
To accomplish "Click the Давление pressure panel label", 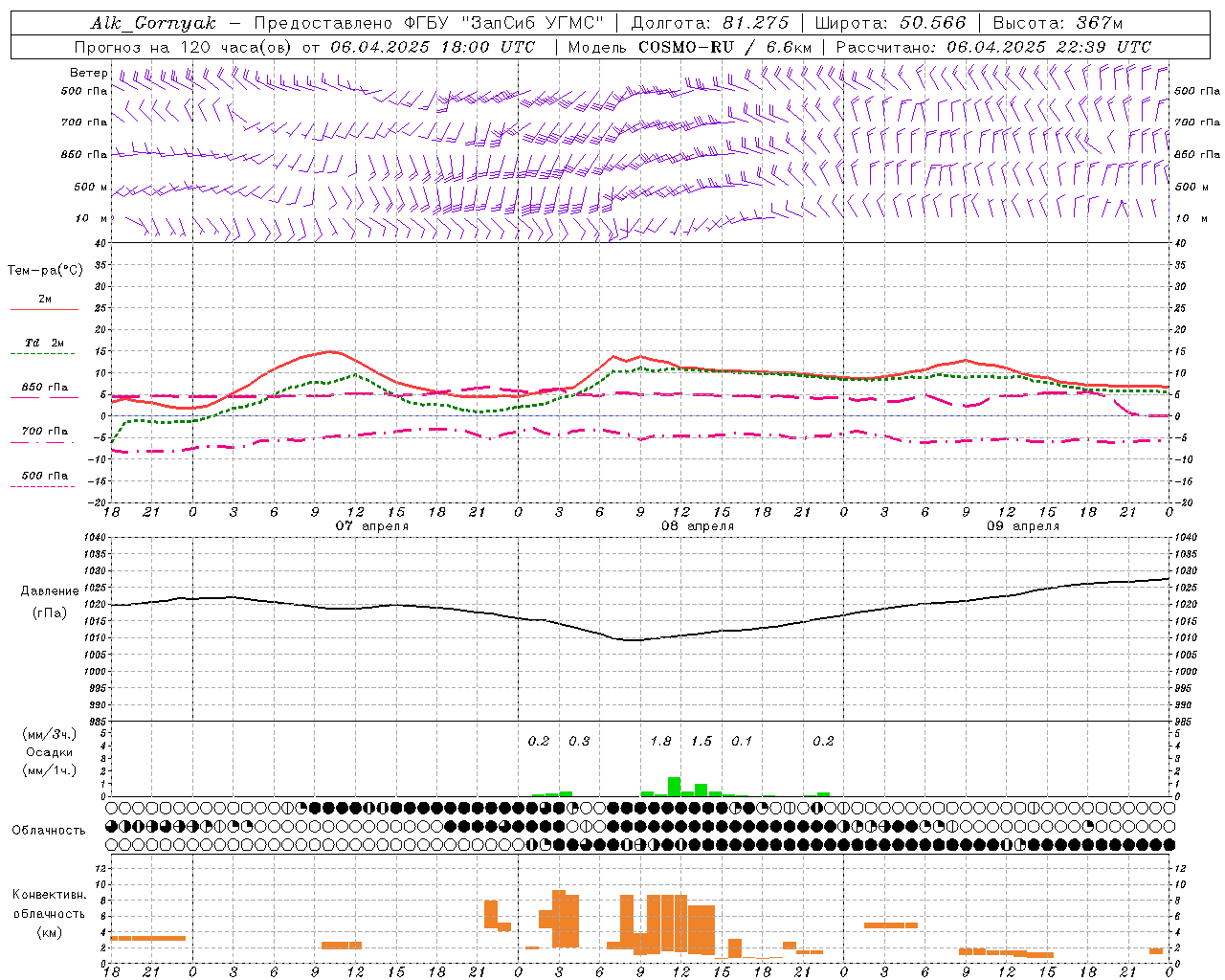I will tap(50, 590).
